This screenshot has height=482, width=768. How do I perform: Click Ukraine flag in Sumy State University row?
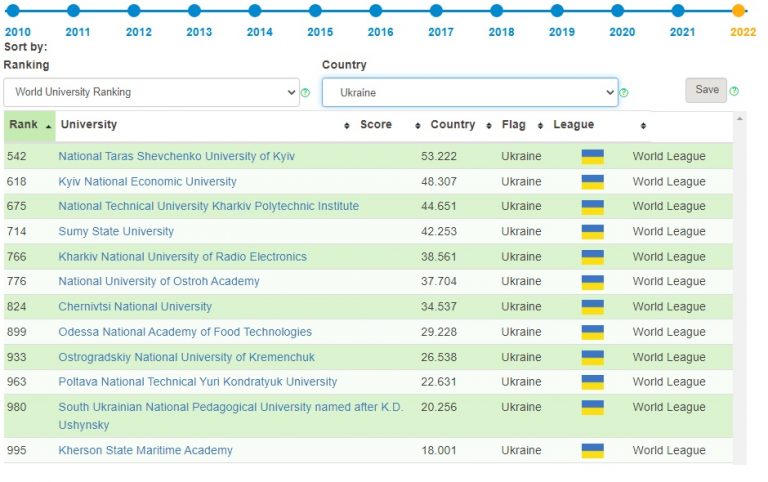coord(593,232)
